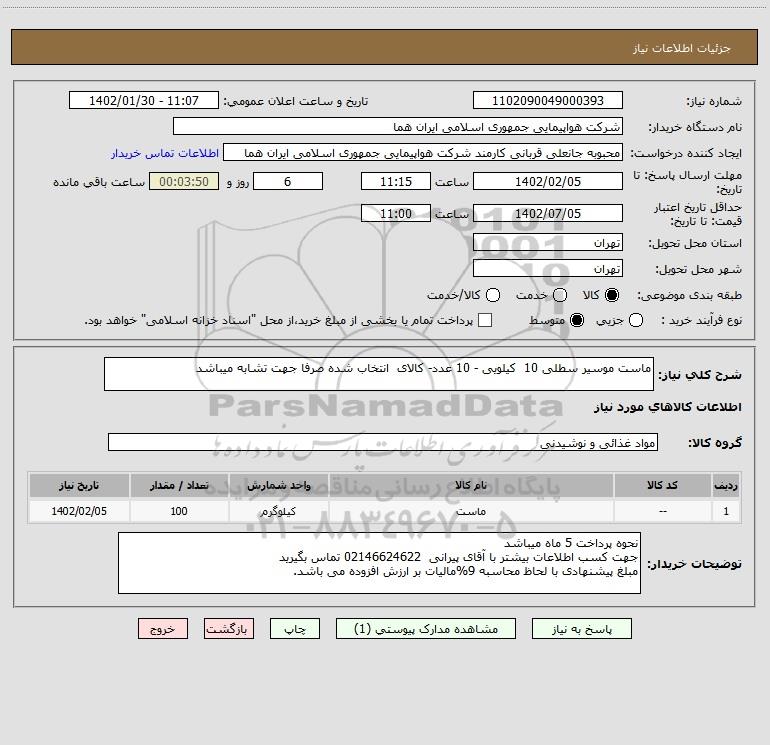Viewport: 770px width, 745px height.
Task: Select the کالا/خدمت radio button
Action: (493, 295)
